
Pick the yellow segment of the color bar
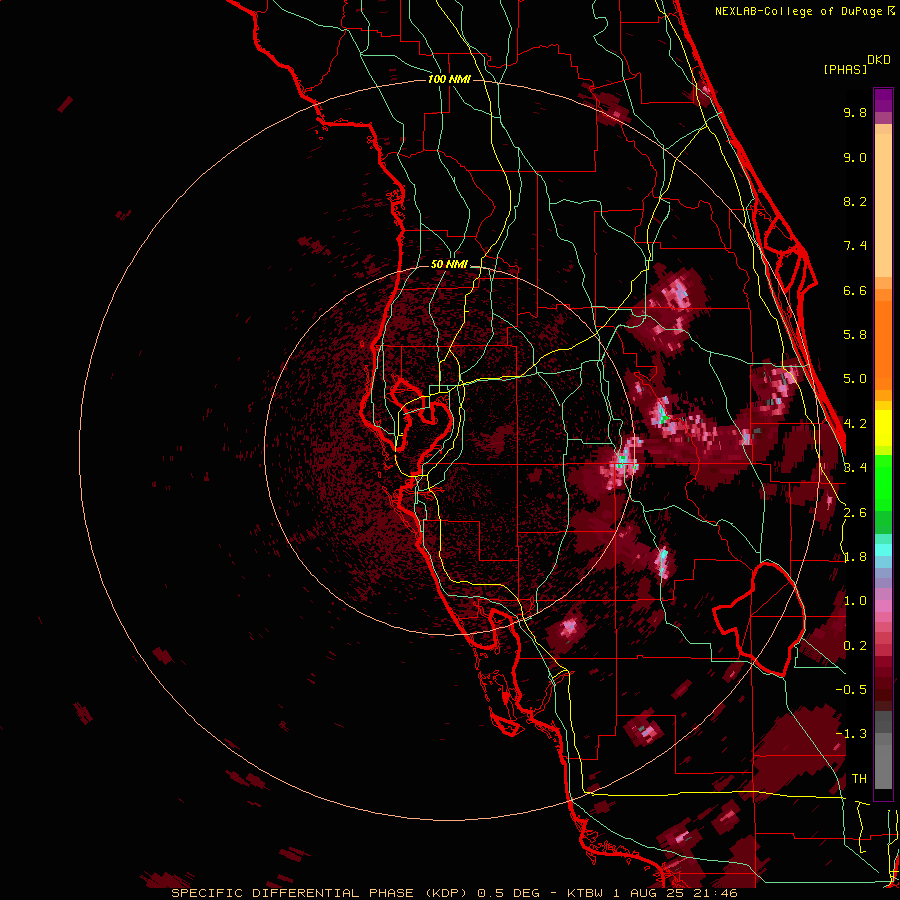pyautogui.click(x=883, y=428)
